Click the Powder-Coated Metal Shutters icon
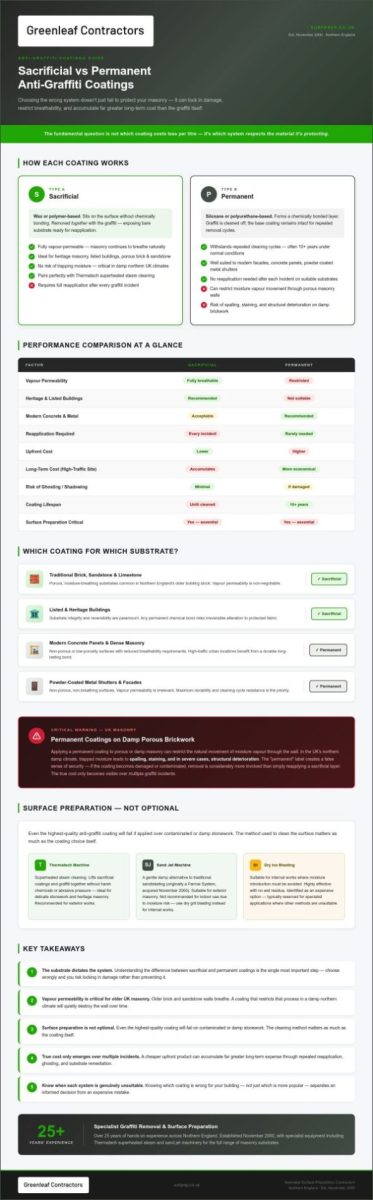373x1200 pixels. [x=33, y=686]
